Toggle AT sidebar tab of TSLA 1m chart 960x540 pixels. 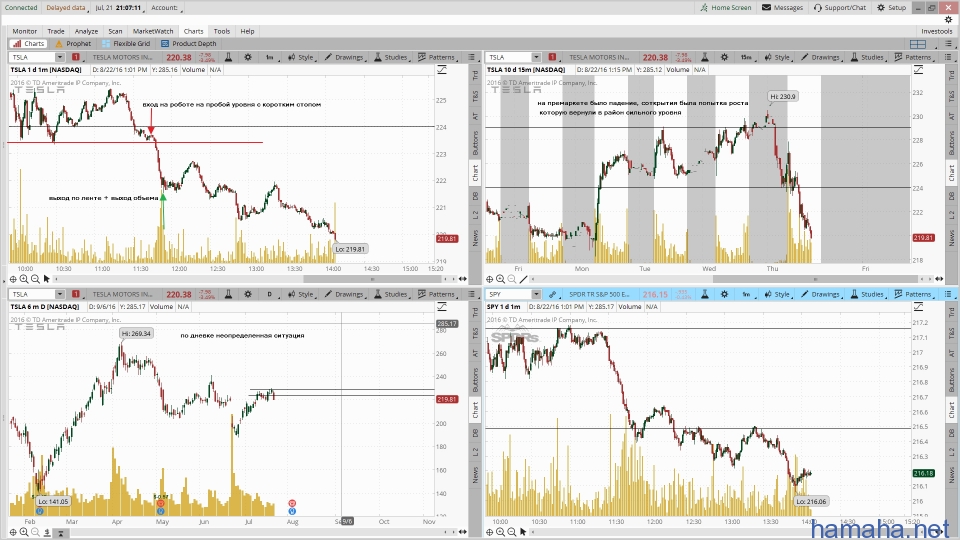pyautogui.click(x=475, y=116)
